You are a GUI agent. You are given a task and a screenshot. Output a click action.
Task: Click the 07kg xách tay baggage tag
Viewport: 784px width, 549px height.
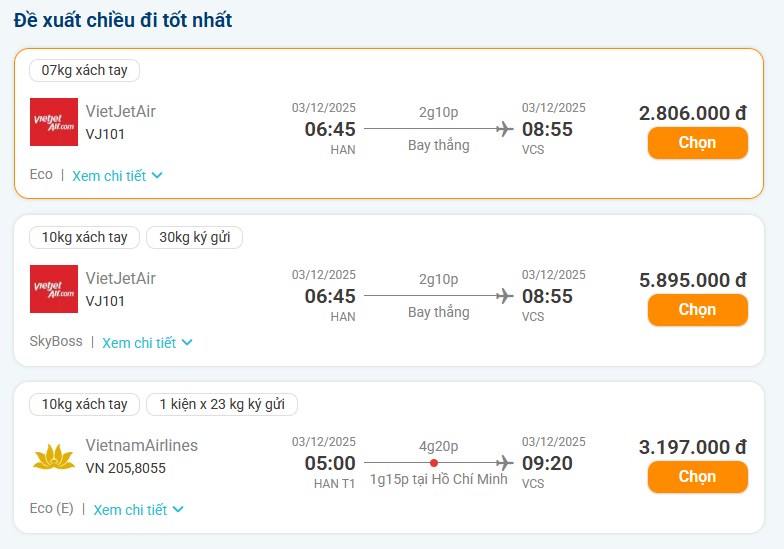coord(85,71)
